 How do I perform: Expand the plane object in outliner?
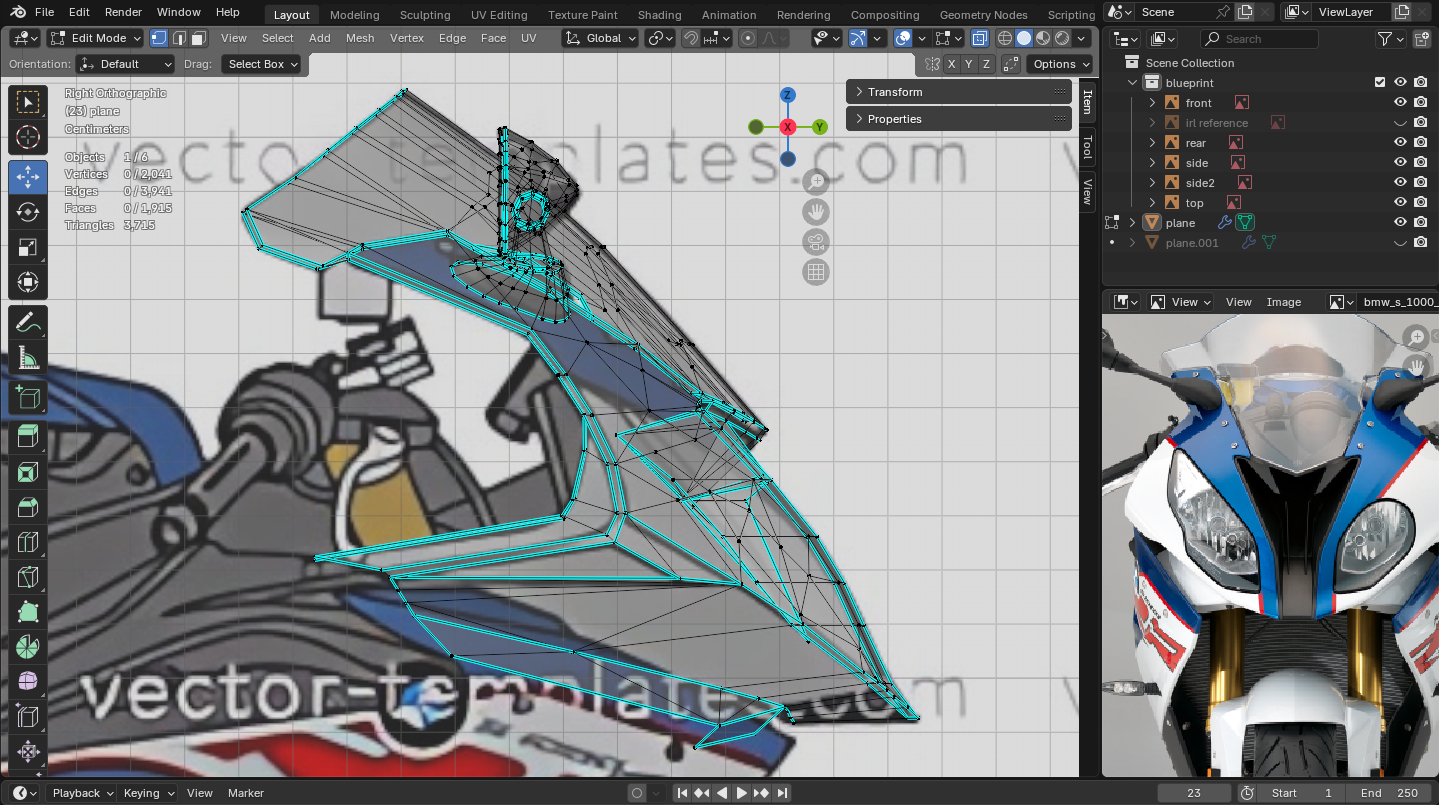[x=1133, y=223]
